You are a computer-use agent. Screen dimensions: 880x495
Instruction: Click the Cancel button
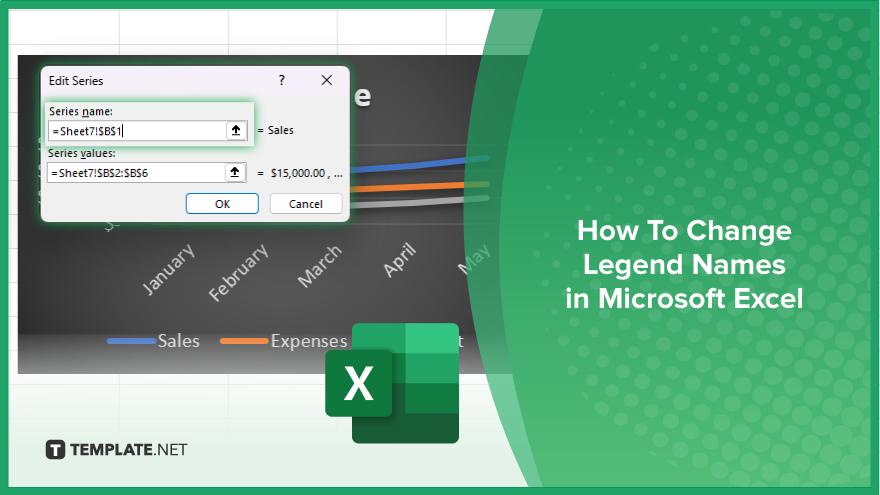point(306,204)
